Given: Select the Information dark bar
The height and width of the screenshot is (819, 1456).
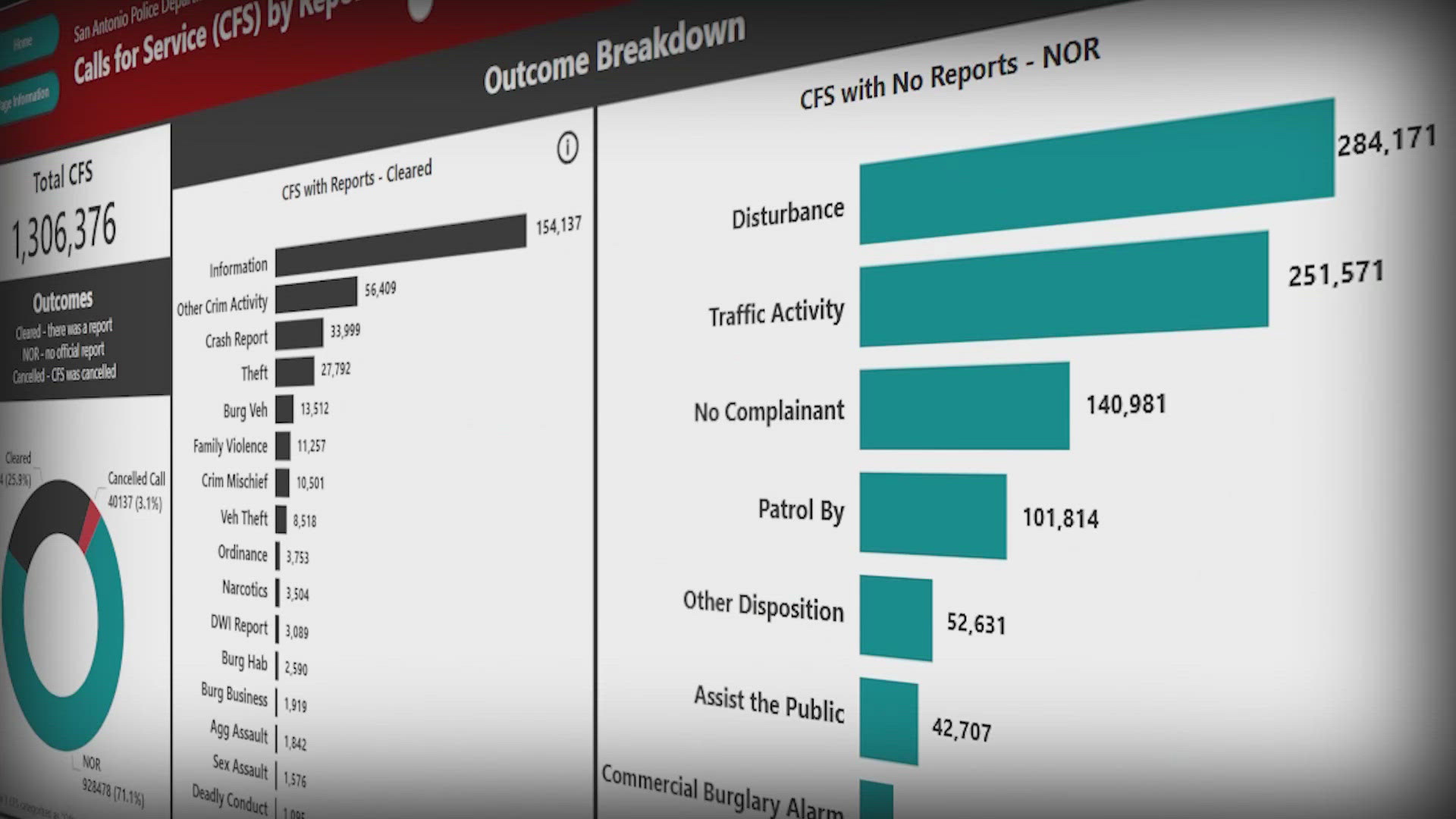Looking at the screenshot, I should pos(400,245).
